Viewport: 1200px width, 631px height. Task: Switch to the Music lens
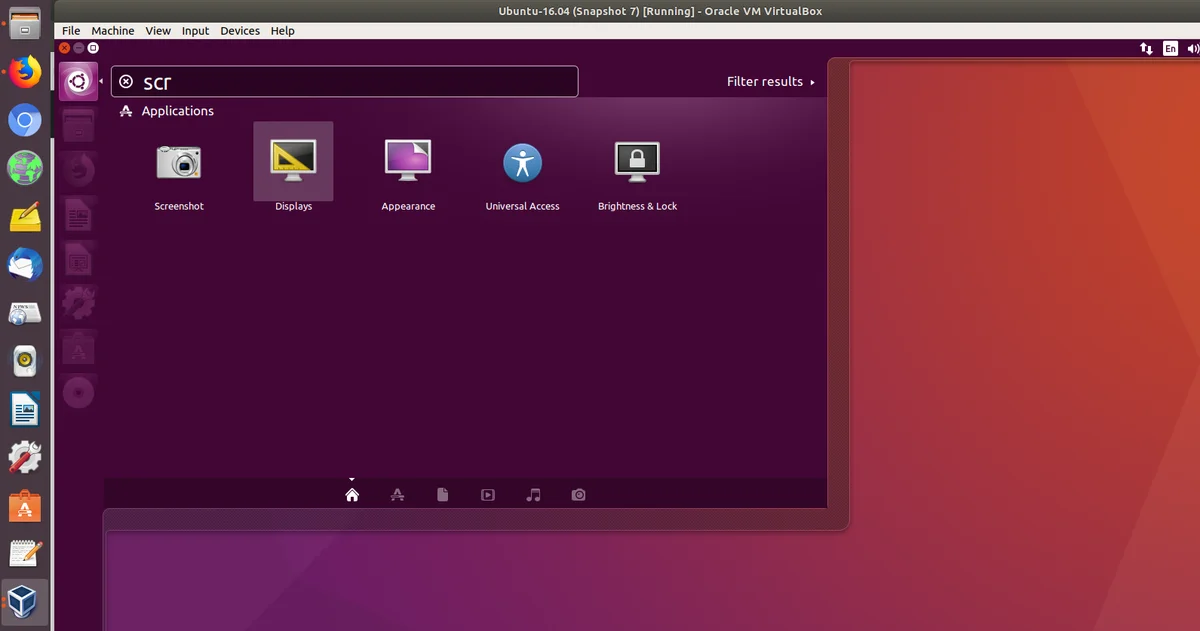click(533, 494)
